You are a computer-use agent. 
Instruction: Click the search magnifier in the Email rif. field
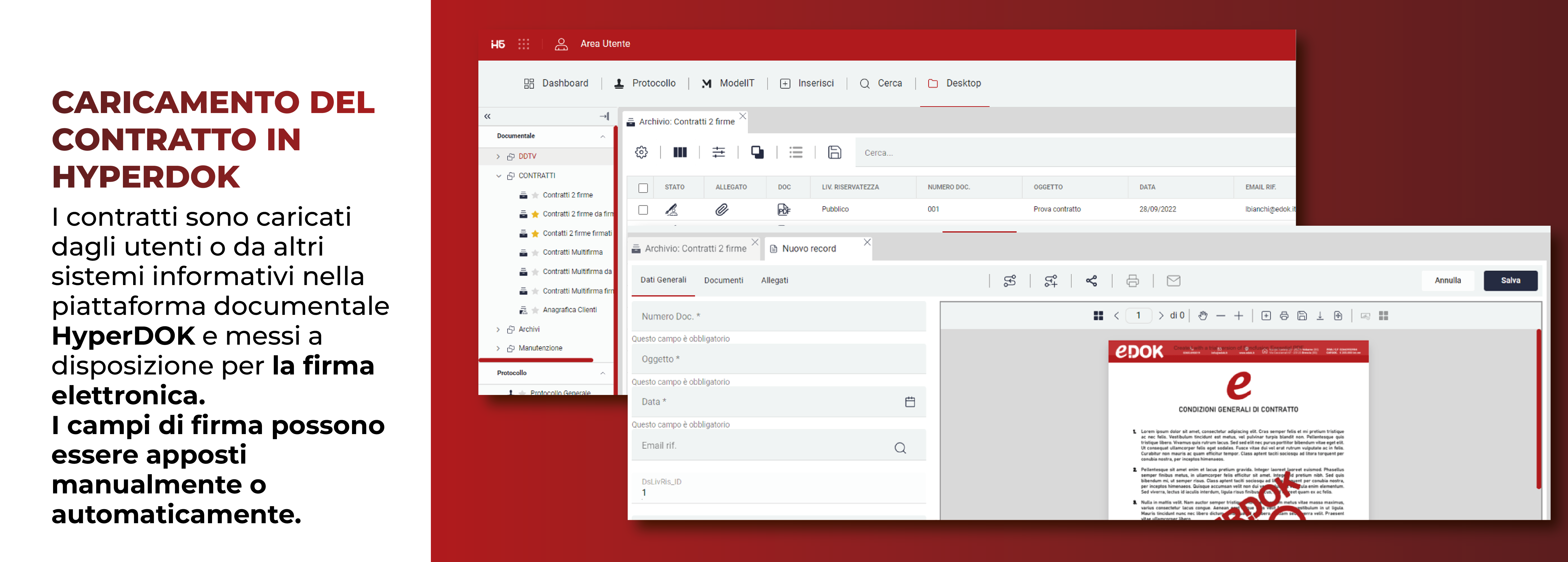pos(900,448)
